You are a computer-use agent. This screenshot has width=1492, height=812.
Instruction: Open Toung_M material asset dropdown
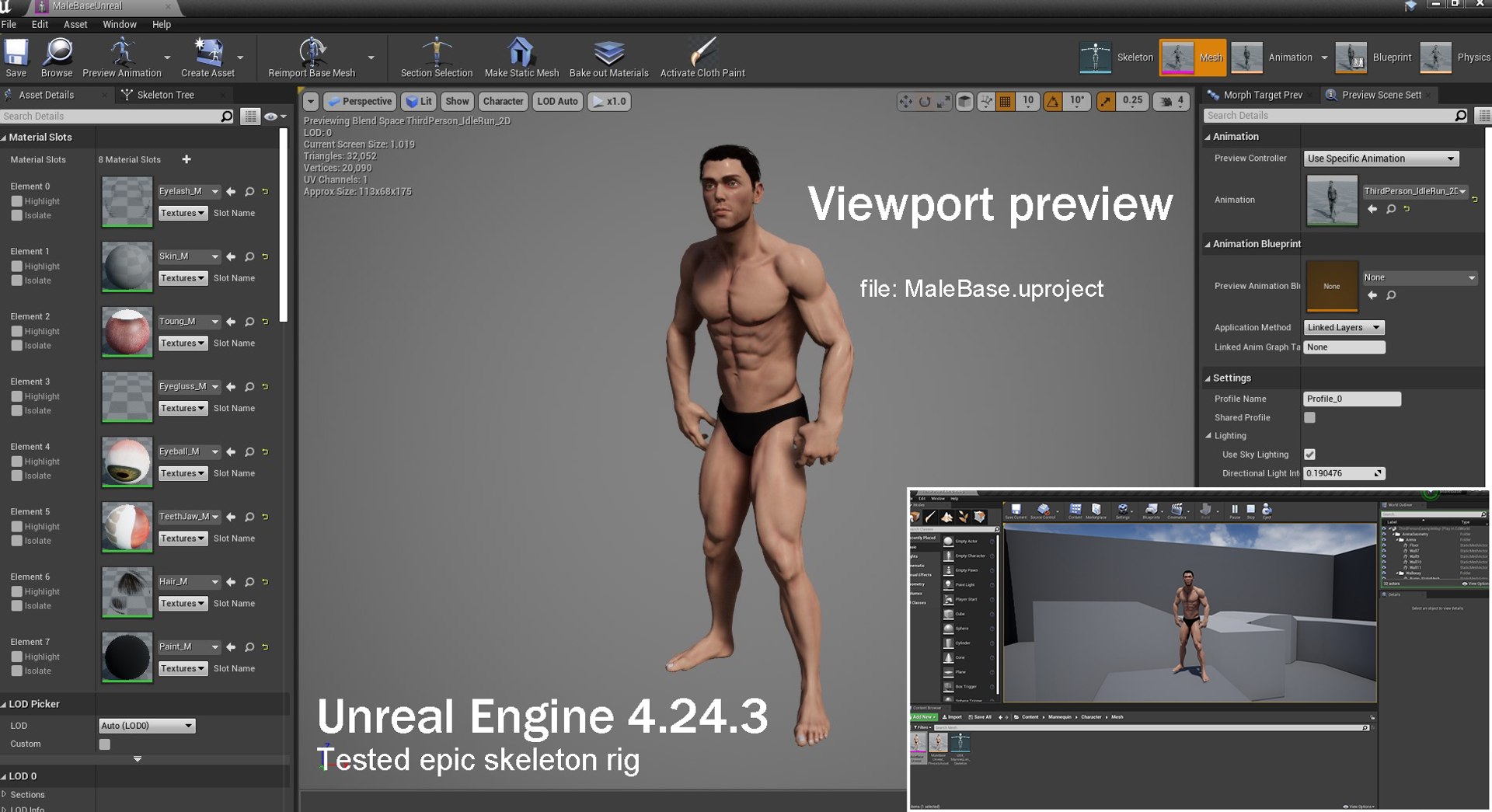click(189, 322)
